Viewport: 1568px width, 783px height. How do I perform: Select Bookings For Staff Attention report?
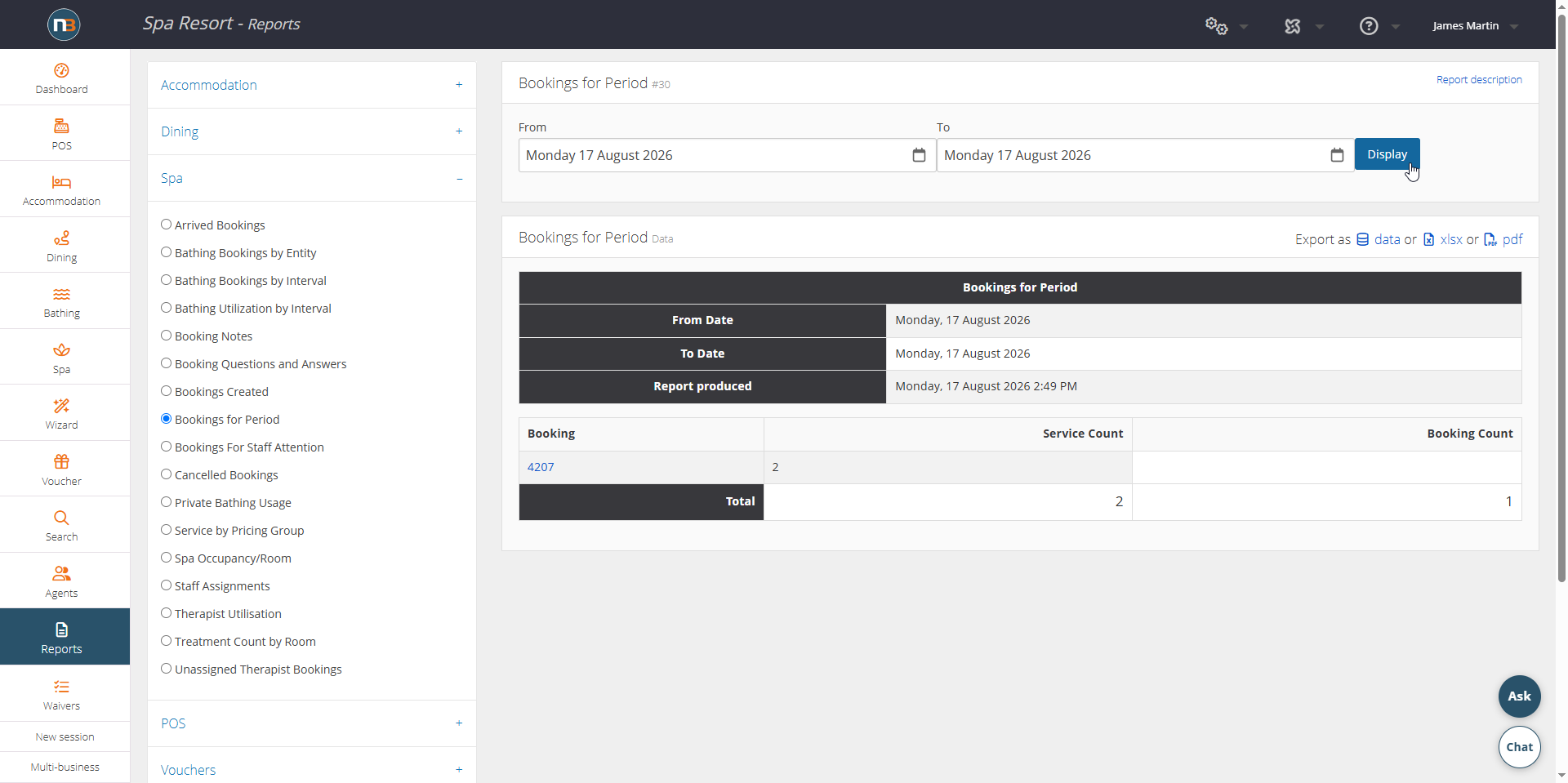[x=166, y=447]
